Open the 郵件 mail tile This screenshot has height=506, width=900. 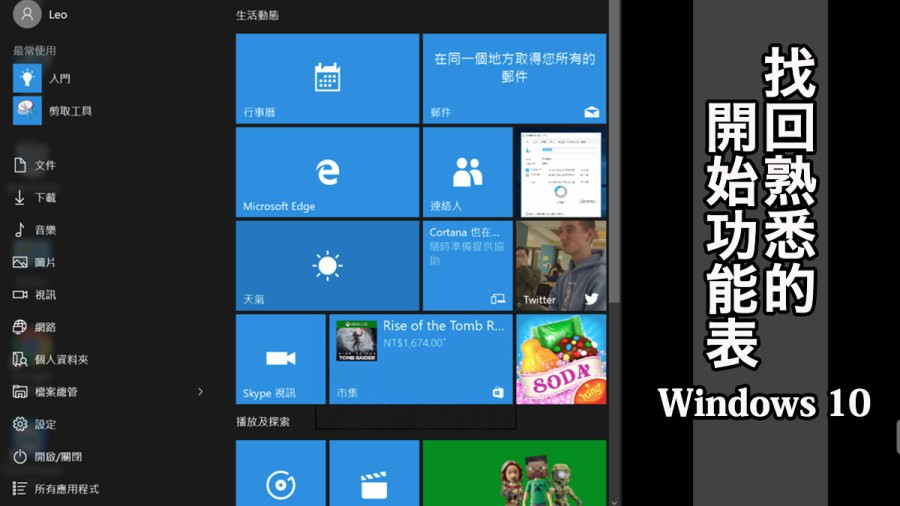click(x=514, y=79)
